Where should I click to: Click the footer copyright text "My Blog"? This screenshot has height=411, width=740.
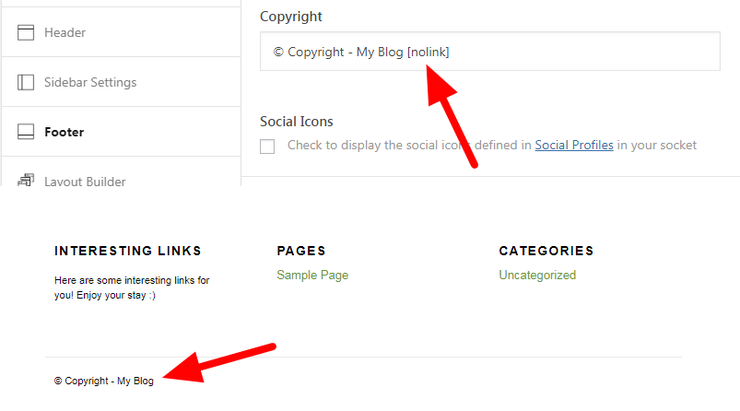[135, 381]
